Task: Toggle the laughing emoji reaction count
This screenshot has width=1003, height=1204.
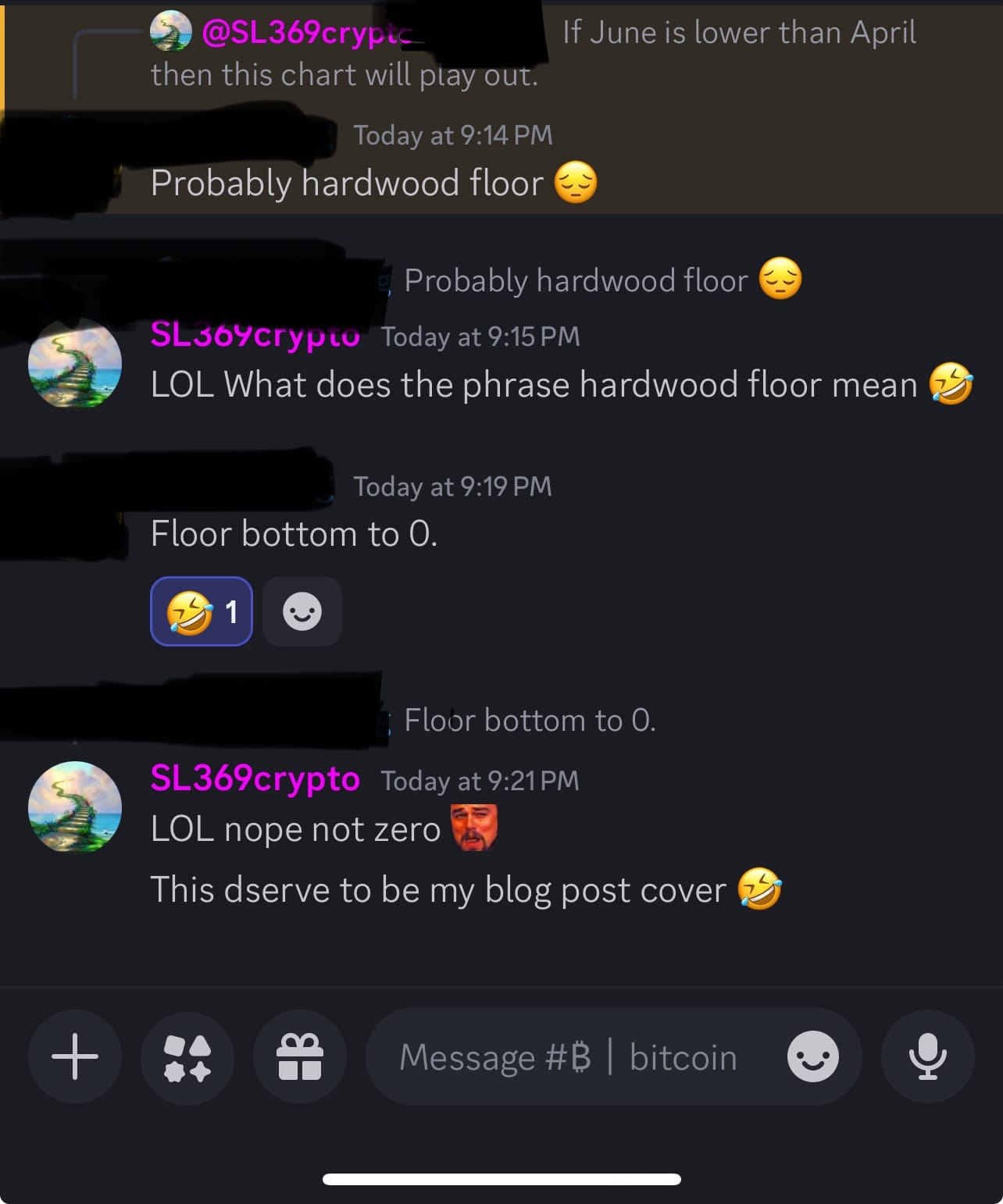Action: (202, 611)
